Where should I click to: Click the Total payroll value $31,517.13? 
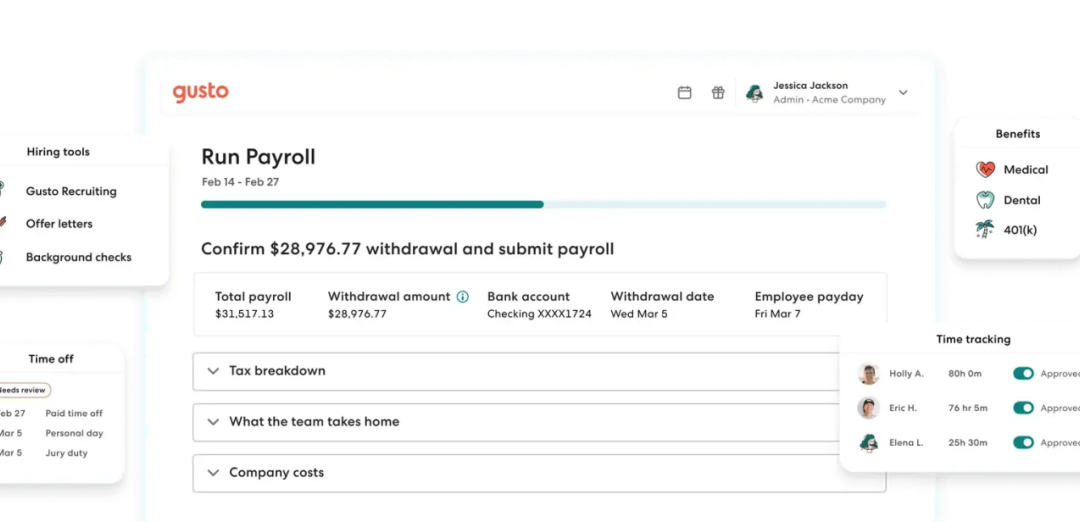click(244, 314)
